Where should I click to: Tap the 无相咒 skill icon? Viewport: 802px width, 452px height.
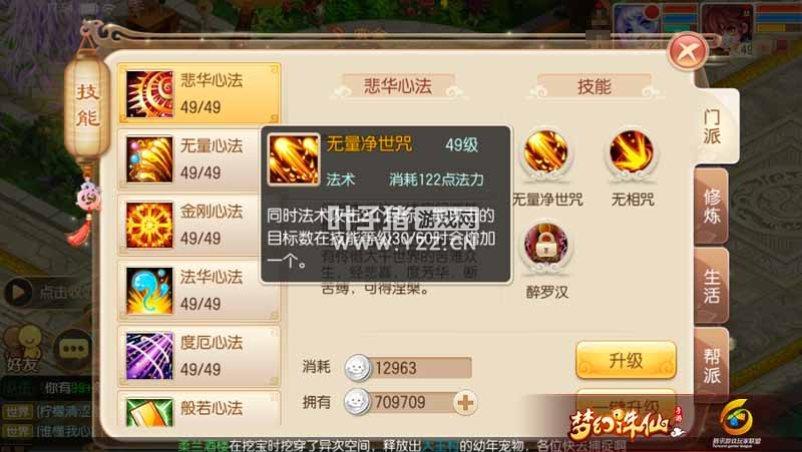pyautogui.click(x=632, y=152)
